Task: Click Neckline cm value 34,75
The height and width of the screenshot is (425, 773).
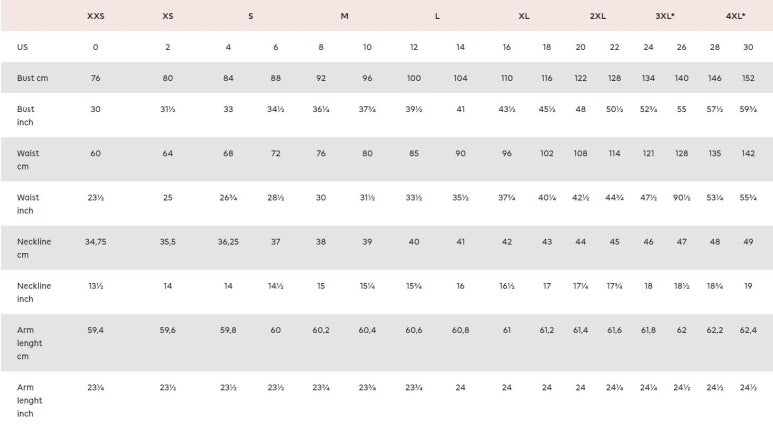Action: tap(96, 242)
